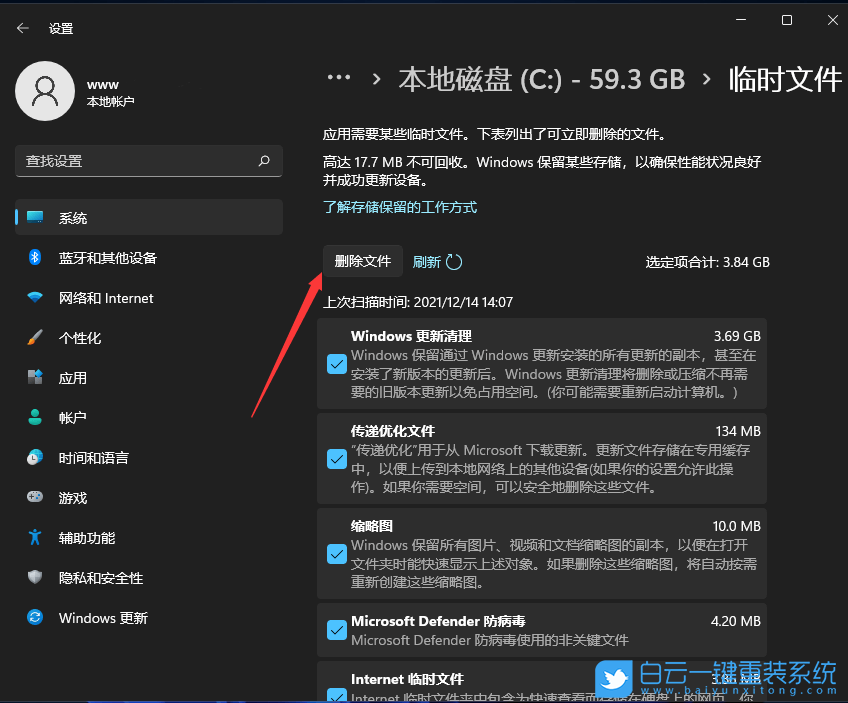Uncheck the 缩略图 cleanup option
Viewport: 848px width, 703px height.
tap(336, 554)
